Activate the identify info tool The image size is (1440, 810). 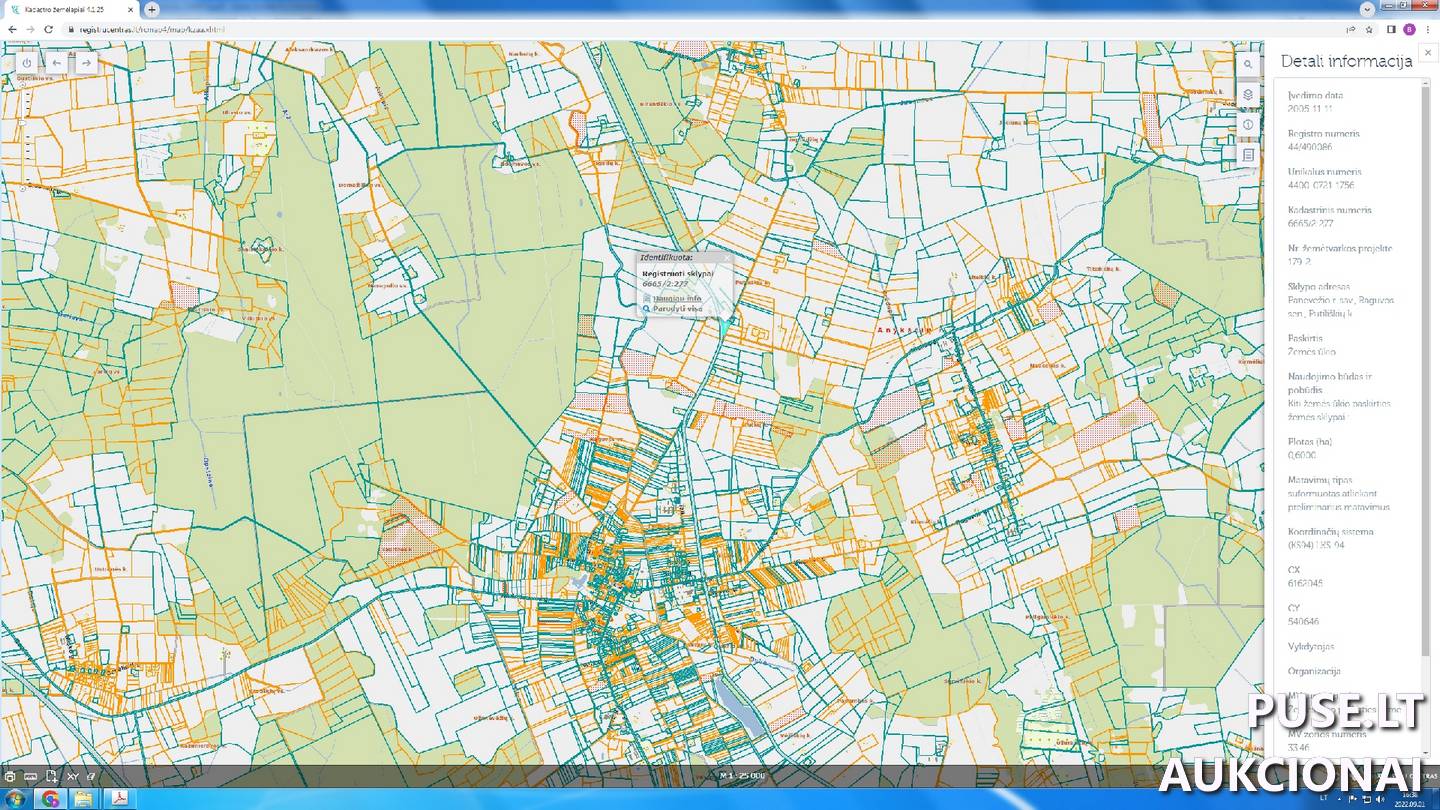coord(1248,125)
